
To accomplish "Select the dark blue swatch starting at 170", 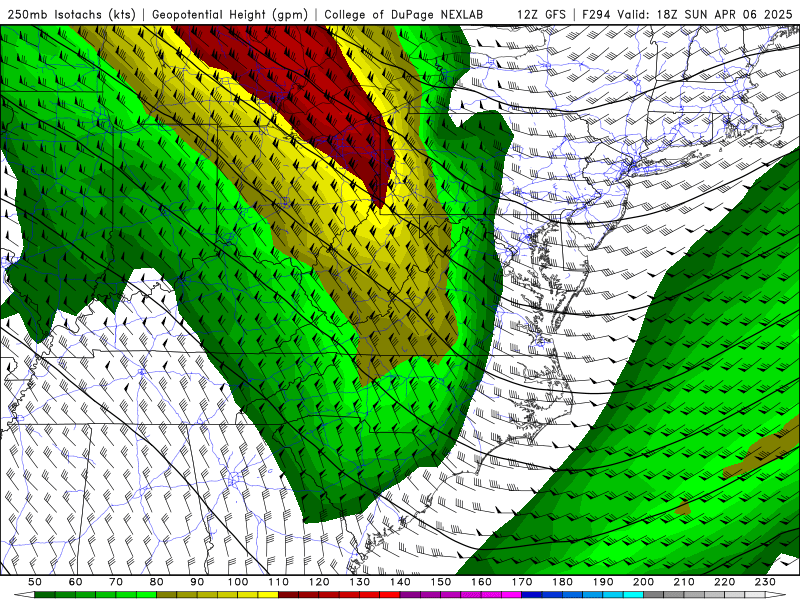I will pos(532,595).
